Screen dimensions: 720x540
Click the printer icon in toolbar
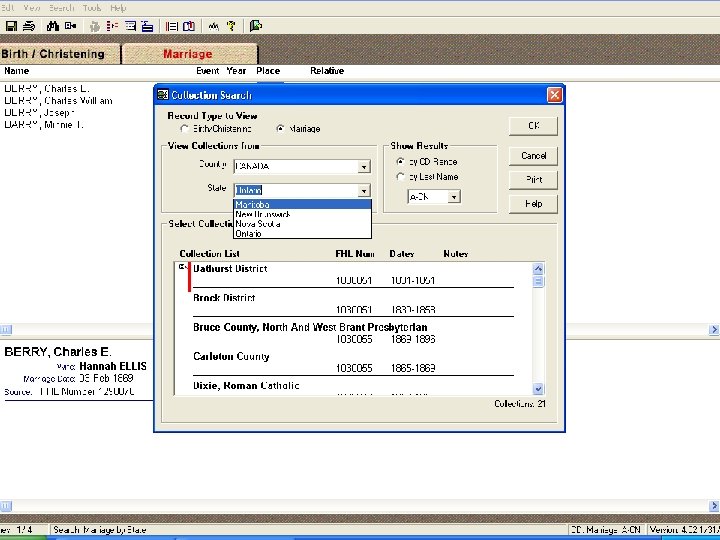click(29, 26)
